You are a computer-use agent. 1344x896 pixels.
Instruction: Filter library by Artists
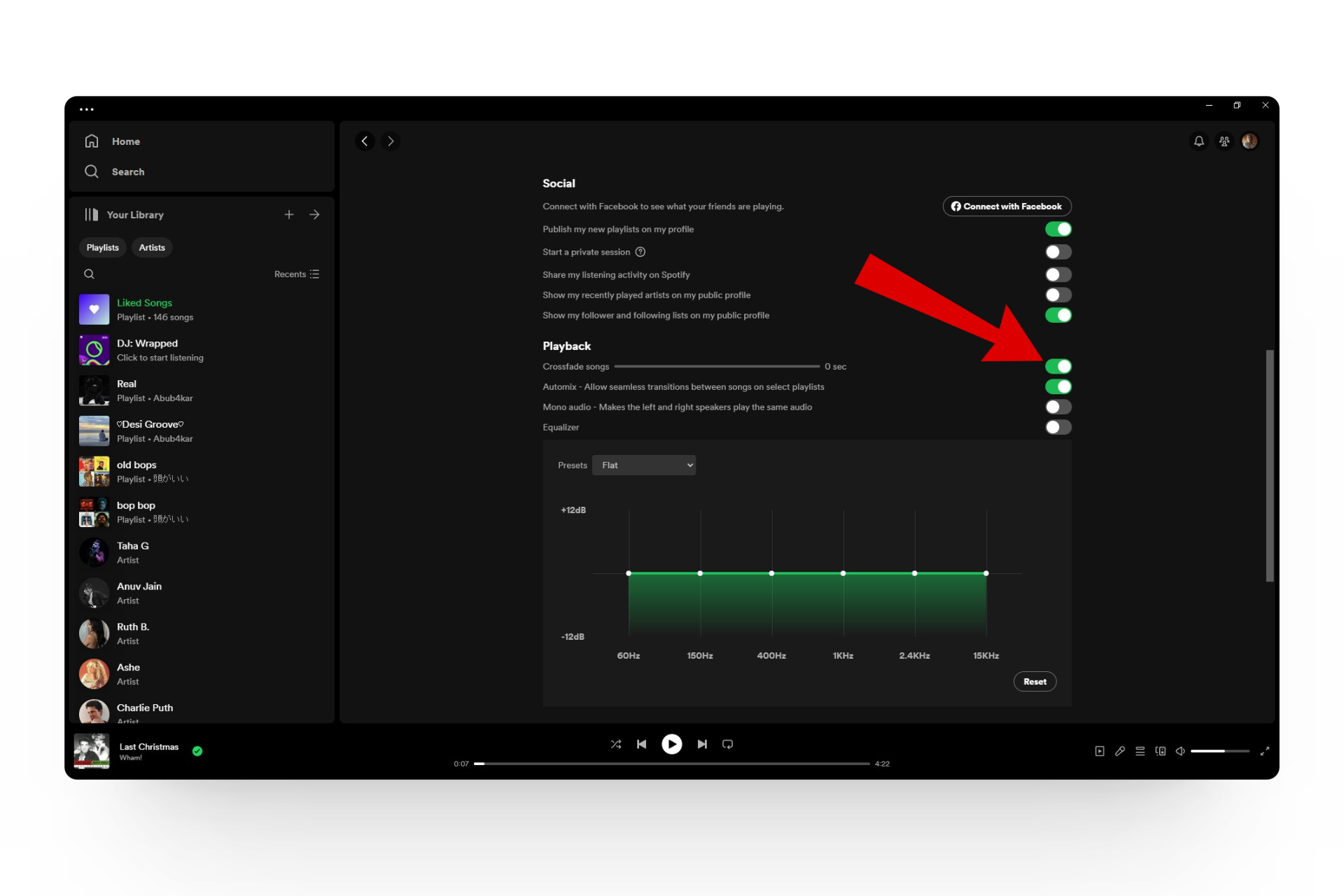152,248
